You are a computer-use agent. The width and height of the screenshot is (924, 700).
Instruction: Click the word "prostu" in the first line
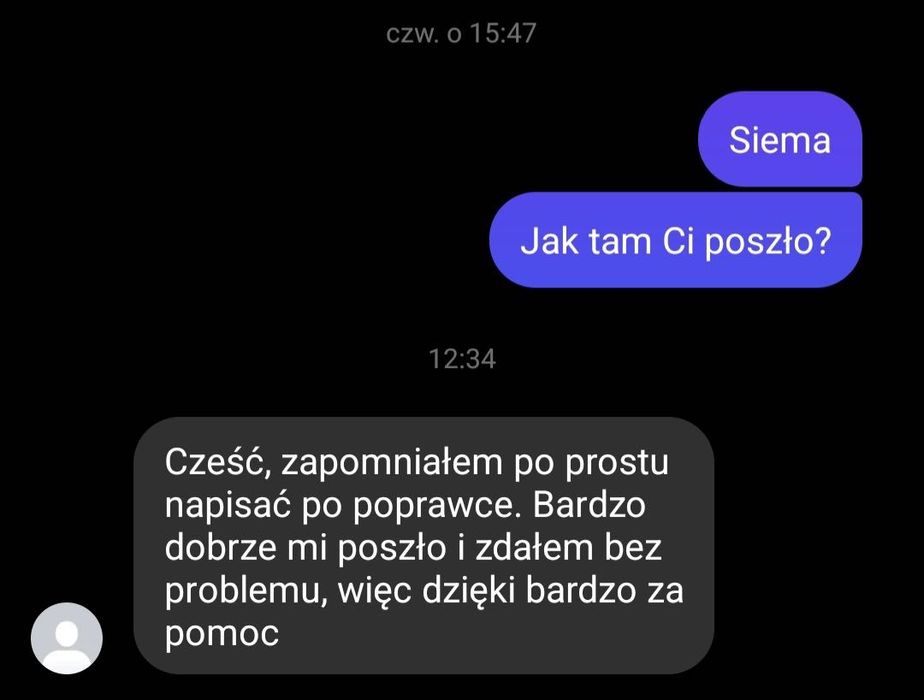pyautogui.click(x=617, y=463)
